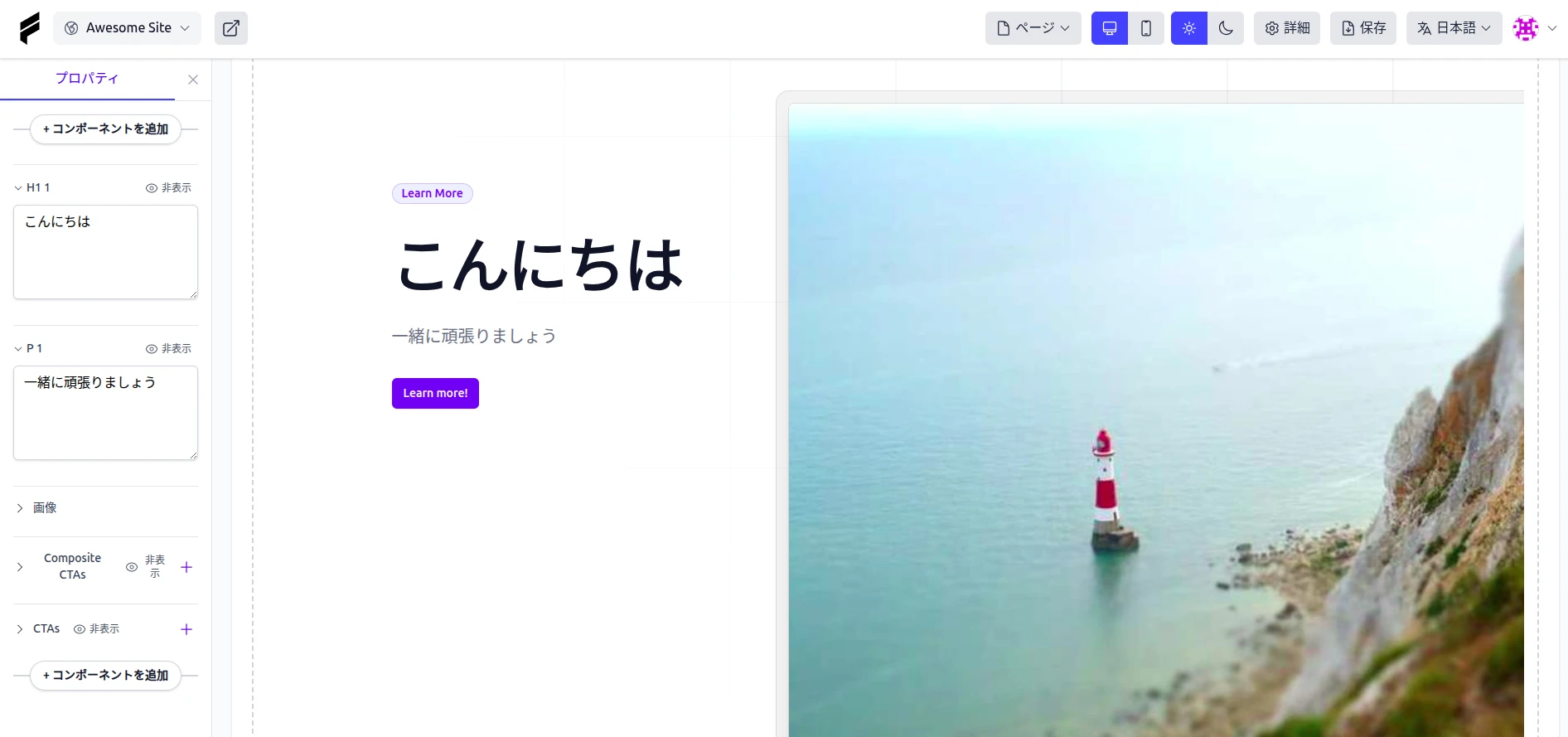The height and width of the screenshot is (737, 1568).
Task: Enable dark theme with moon icon
Action: 1226,28
